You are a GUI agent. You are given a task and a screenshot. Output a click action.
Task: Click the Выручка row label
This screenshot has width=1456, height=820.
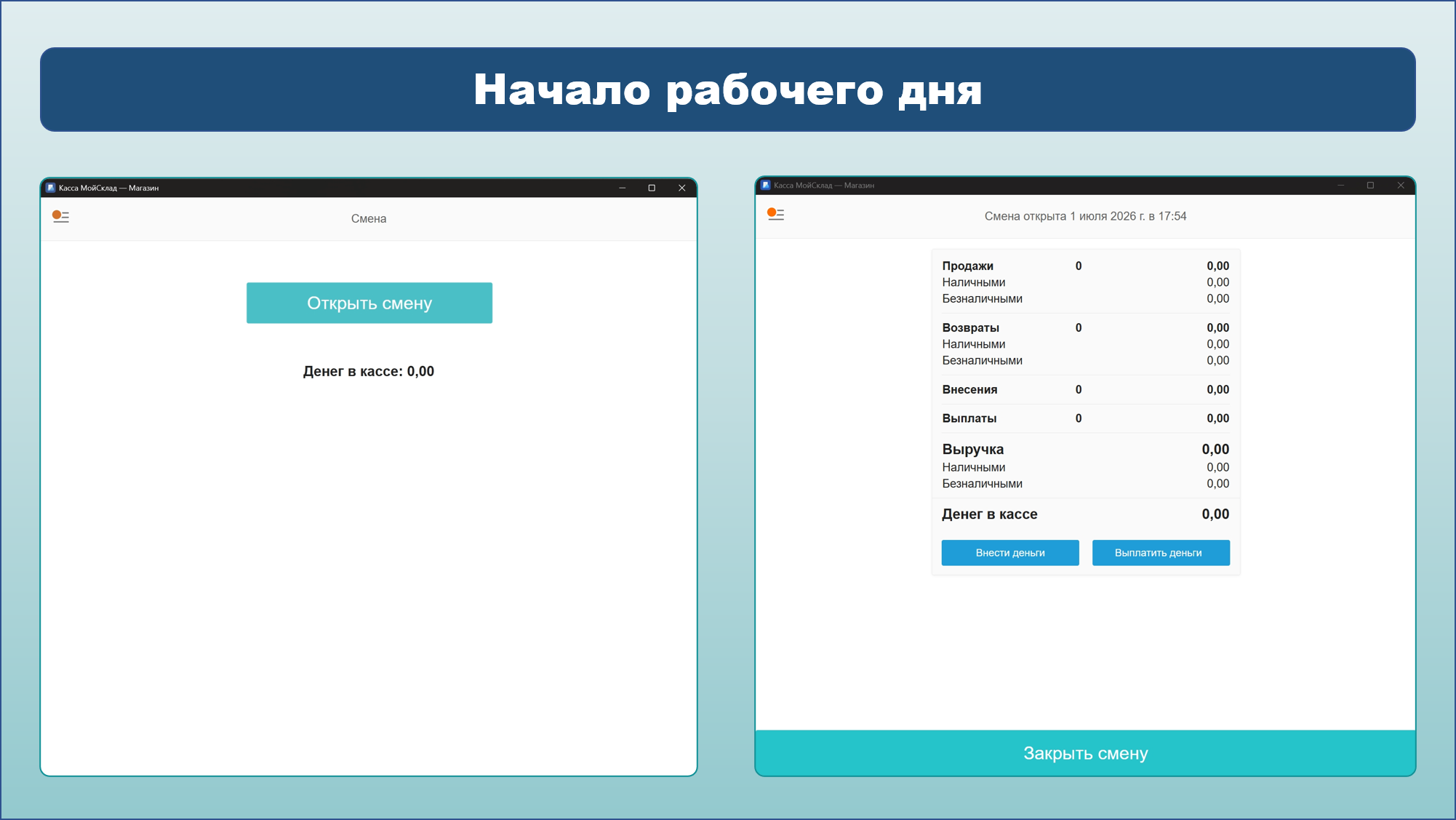[x=972, y=450]
